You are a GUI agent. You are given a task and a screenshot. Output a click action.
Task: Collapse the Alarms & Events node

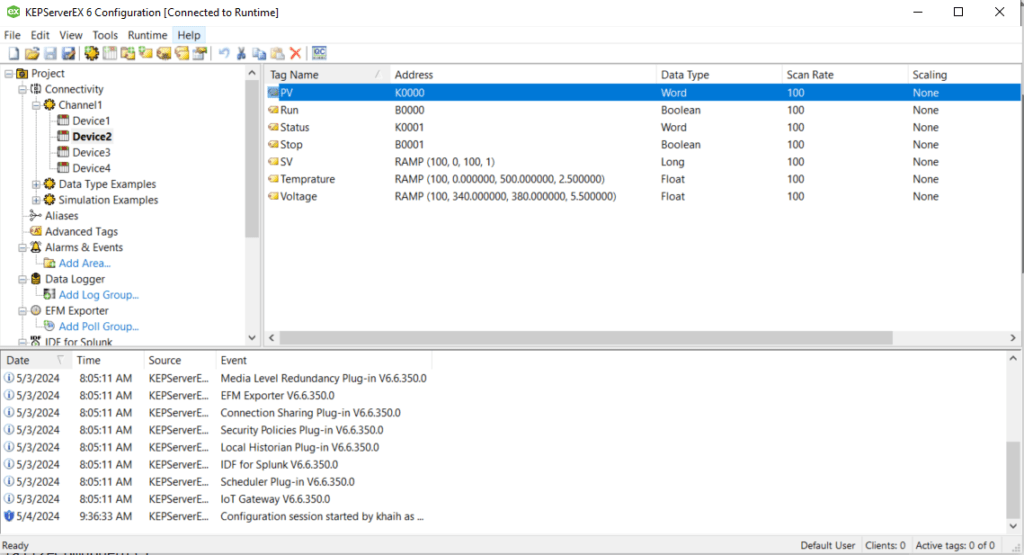(22, 247)
